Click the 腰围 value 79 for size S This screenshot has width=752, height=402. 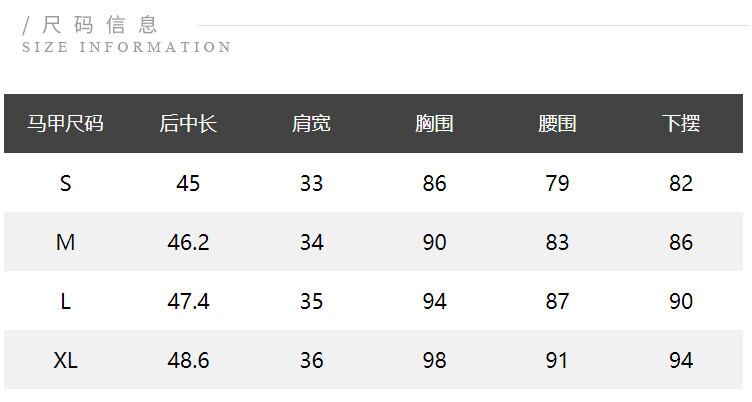pos(557,183)
